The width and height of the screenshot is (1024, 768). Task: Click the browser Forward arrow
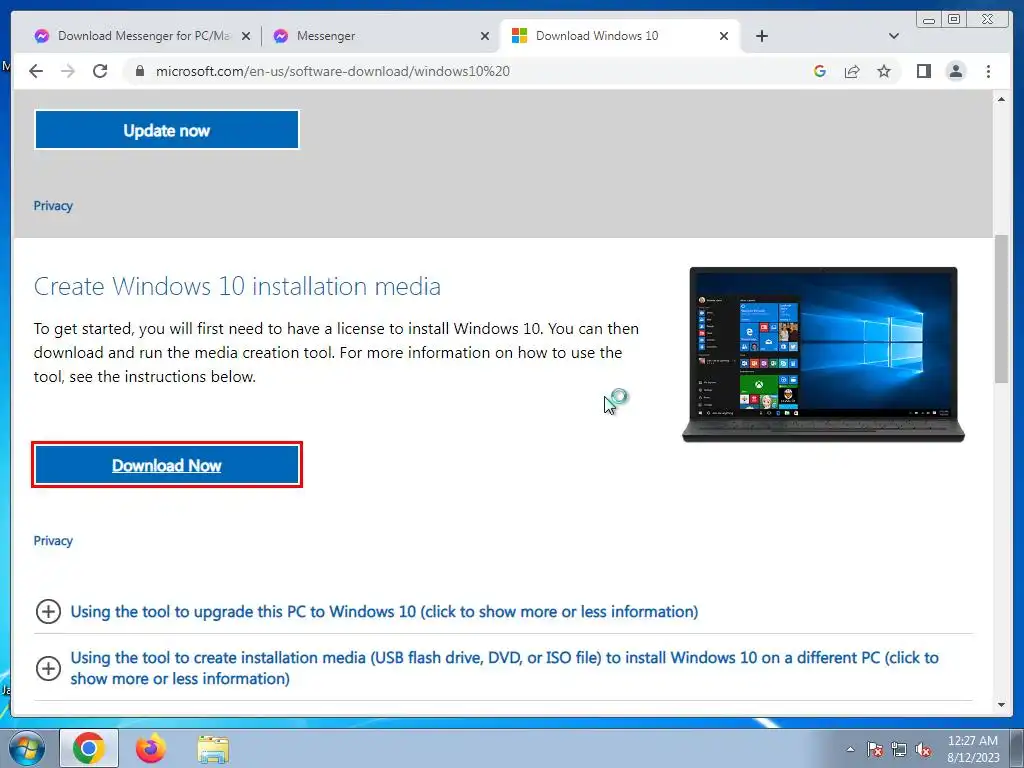click(x=68, y=71)
